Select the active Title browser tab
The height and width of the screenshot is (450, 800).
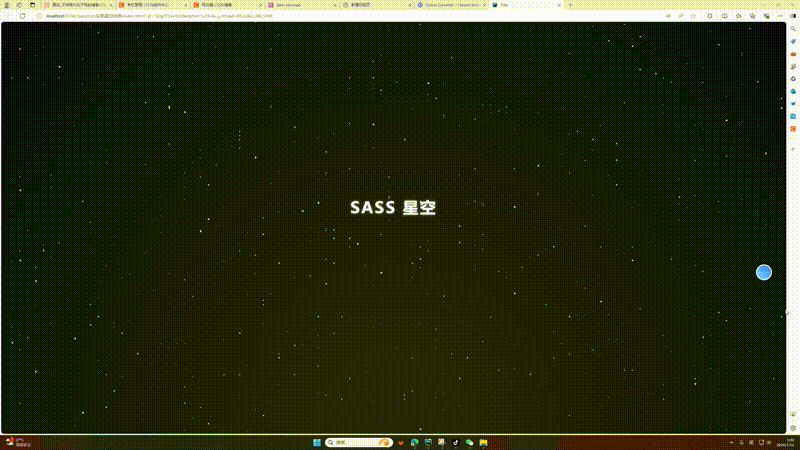526,5
